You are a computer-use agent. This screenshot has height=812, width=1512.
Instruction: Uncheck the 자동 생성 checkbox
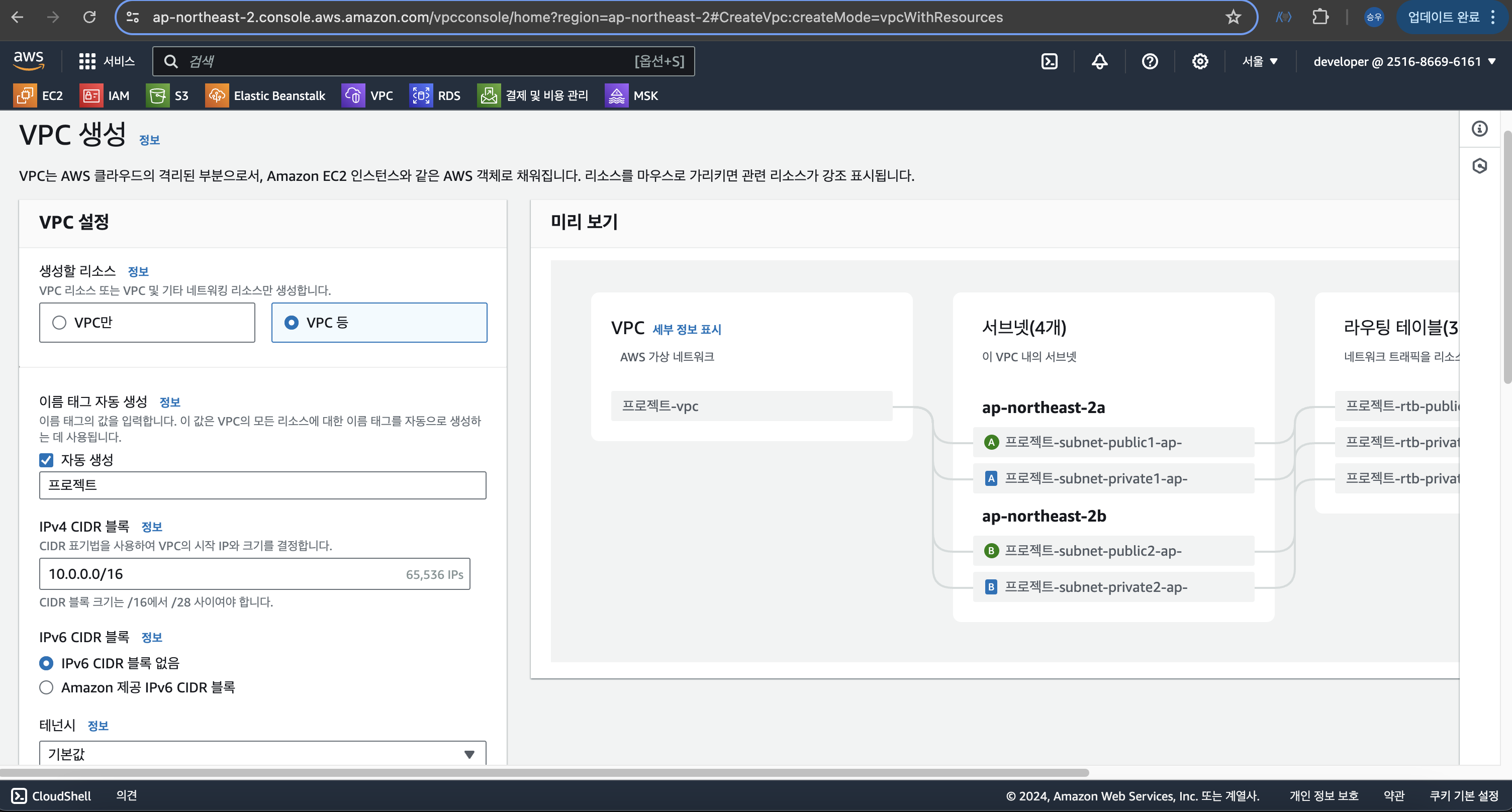pos(46,460)
